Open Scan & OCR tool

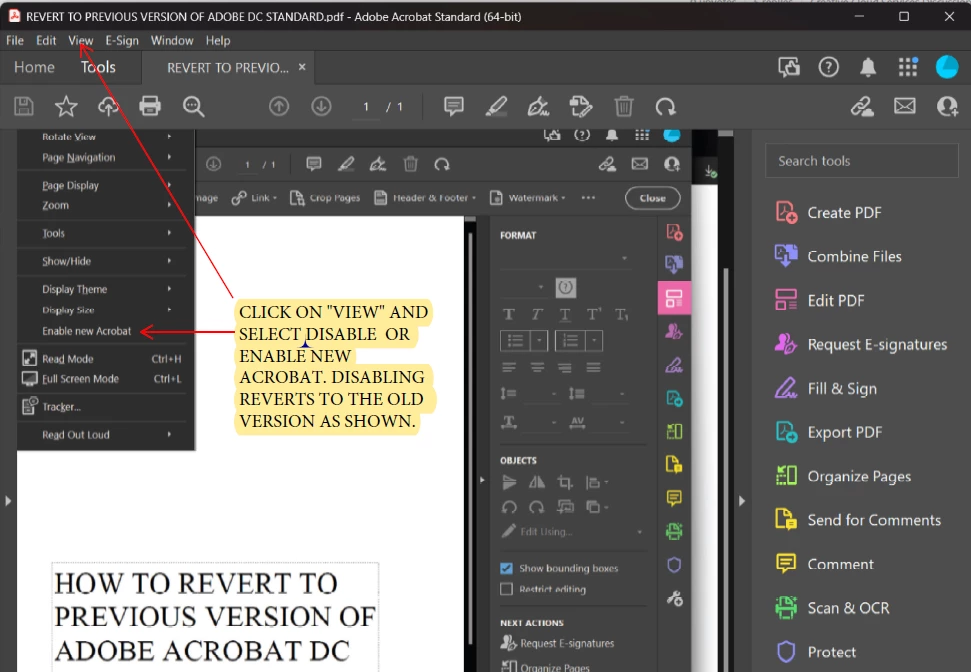(x=832, y=608)
